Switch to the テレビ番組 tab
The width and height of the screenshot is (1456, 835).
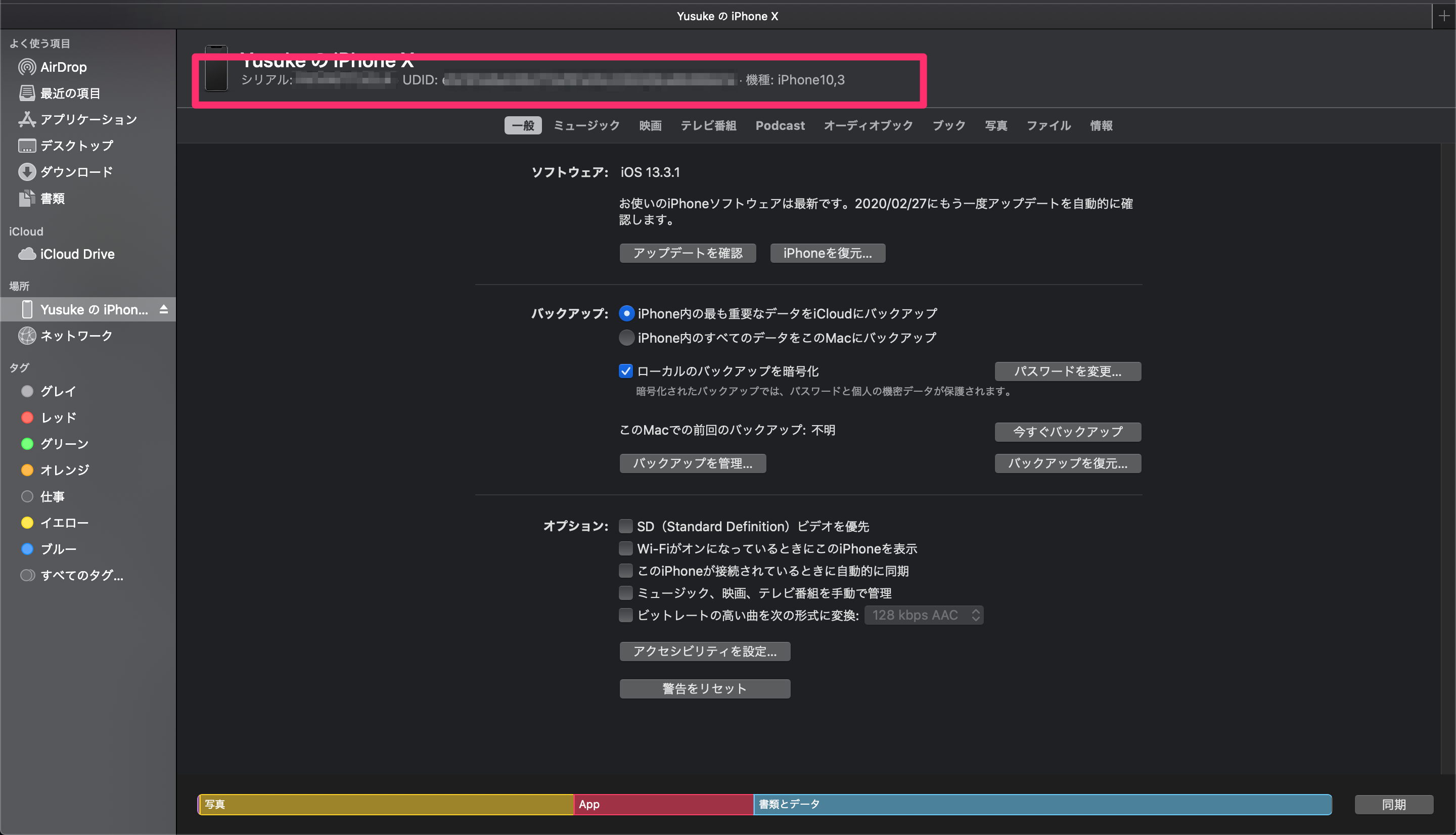(708, 125)
